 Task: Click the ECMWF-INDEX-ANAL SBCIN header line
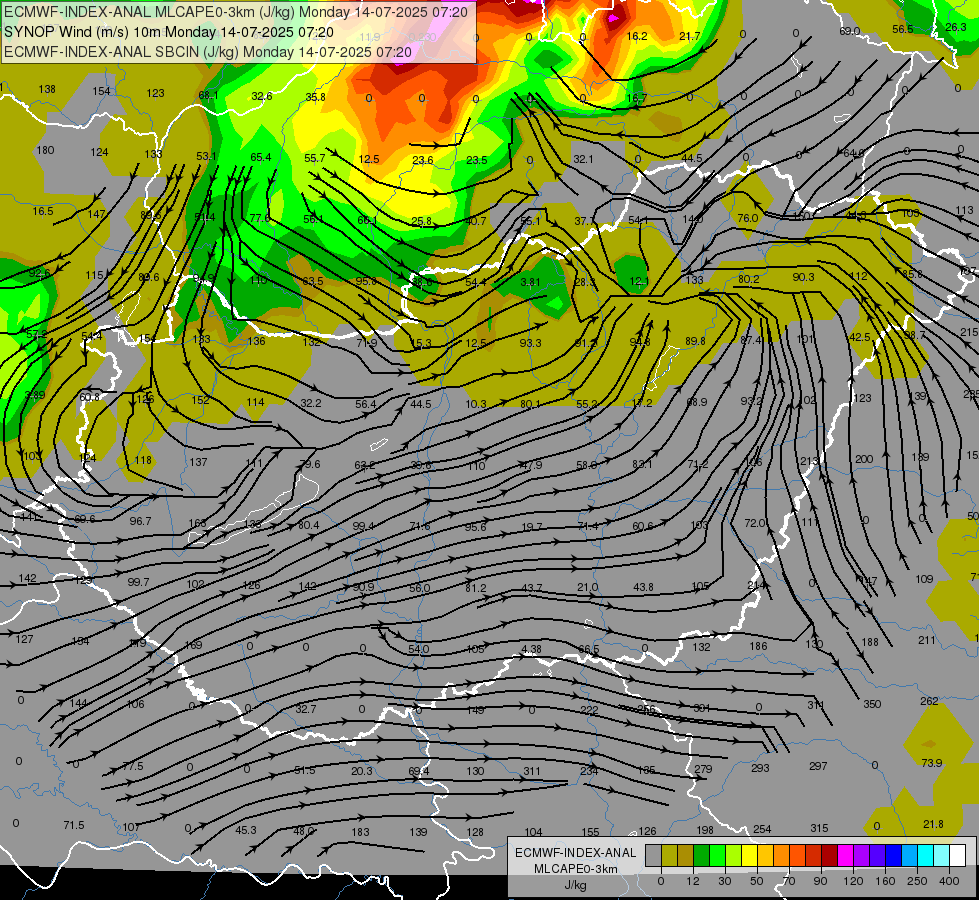[208, 52]
